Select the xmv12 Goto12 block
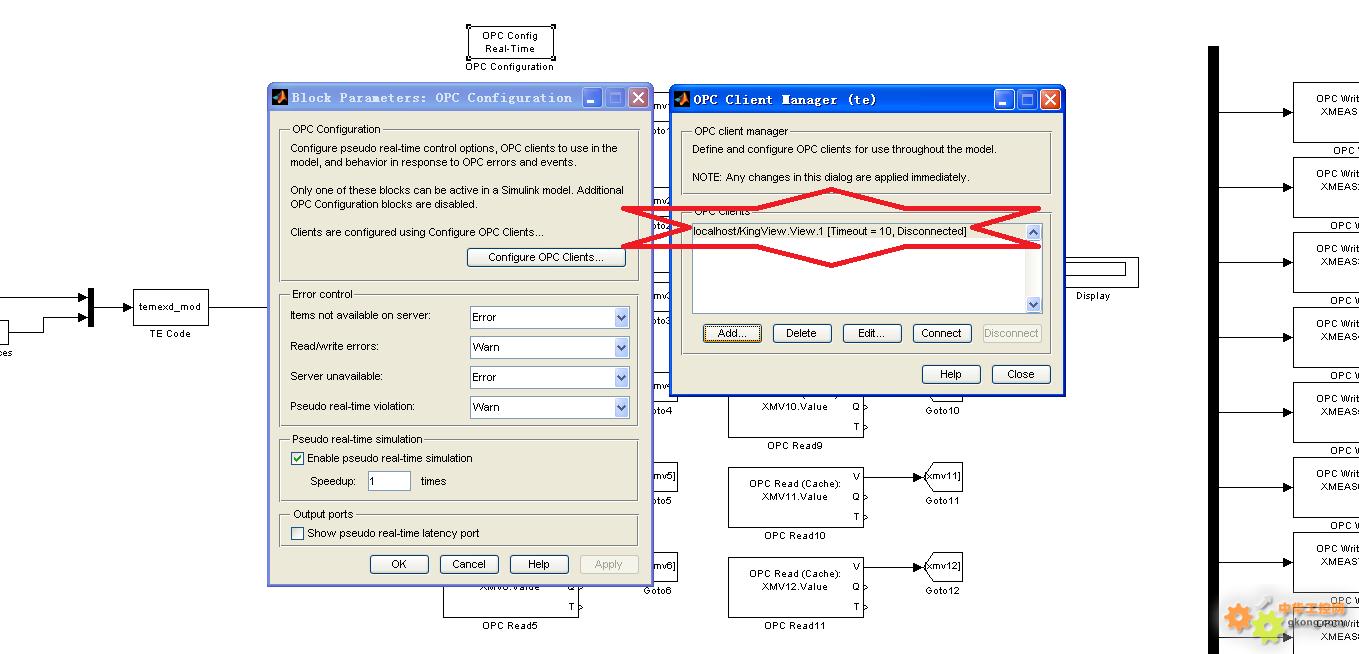Screen dimensions: 1359x654 coord(943,567)
